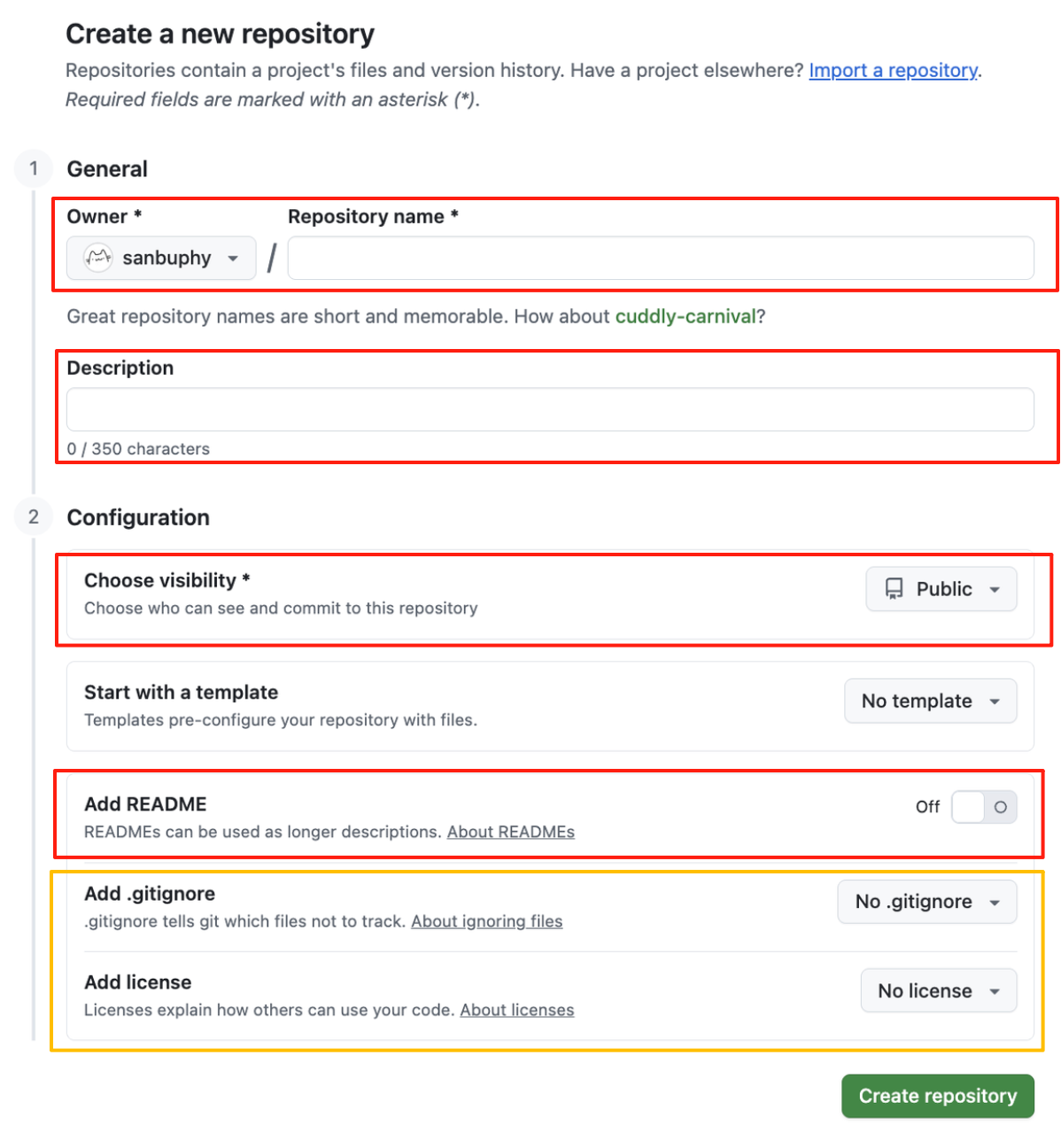Image resolution: width=1061 pixels, height=1148 pixels.
Task: Follow the Import a repository link
Action: pyautogui.click(x=893, y=70)
